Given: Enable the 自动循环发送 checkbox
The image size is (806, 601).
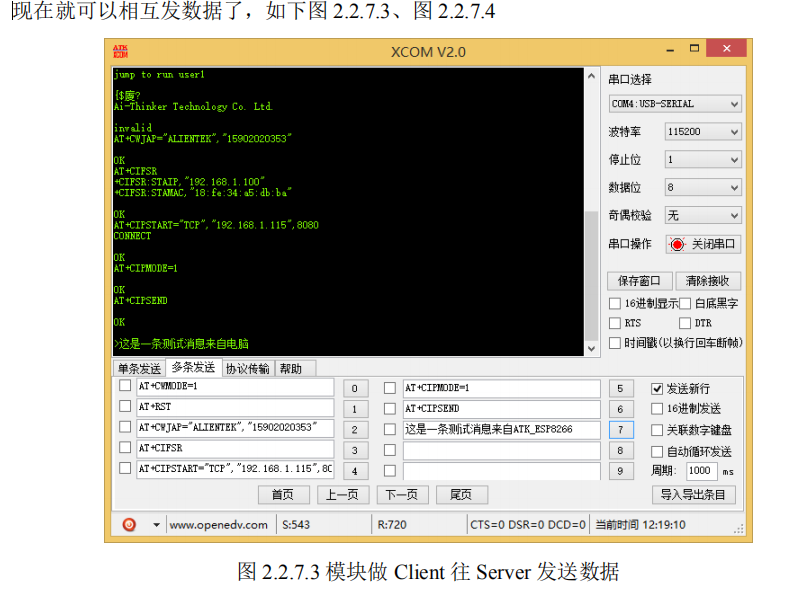Looking at the screenshot, I should (x=657, y=451).
